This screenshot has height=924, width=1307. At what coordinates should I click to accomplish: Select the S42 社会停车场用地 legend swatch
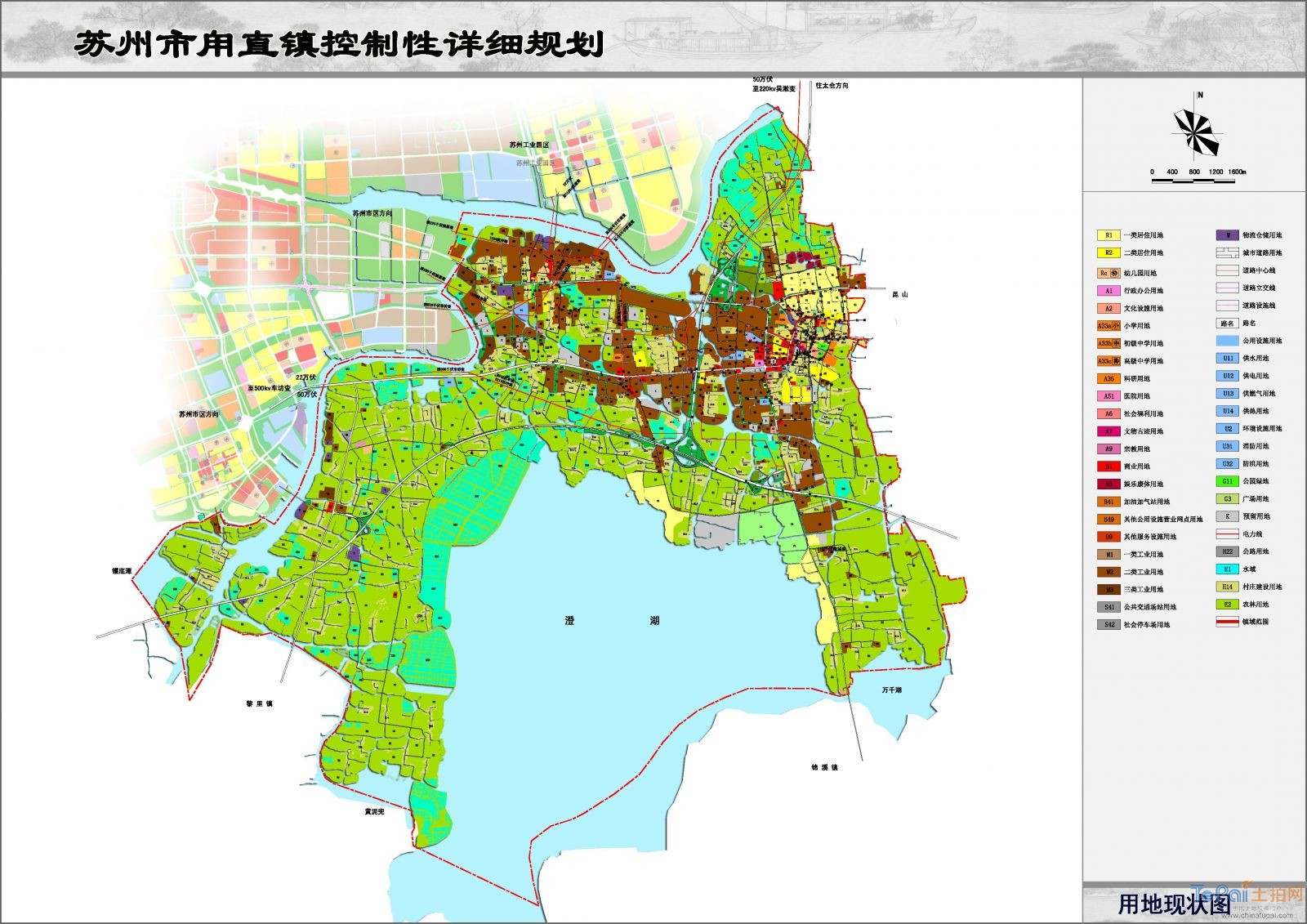coord(1108,625)
